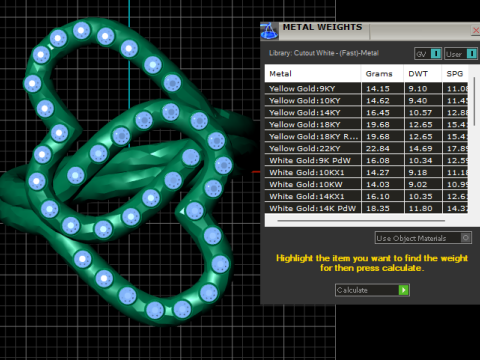Close the Metal Weights panel
Image resolution: width=480 pixels, height=360 pixels.
476,30
